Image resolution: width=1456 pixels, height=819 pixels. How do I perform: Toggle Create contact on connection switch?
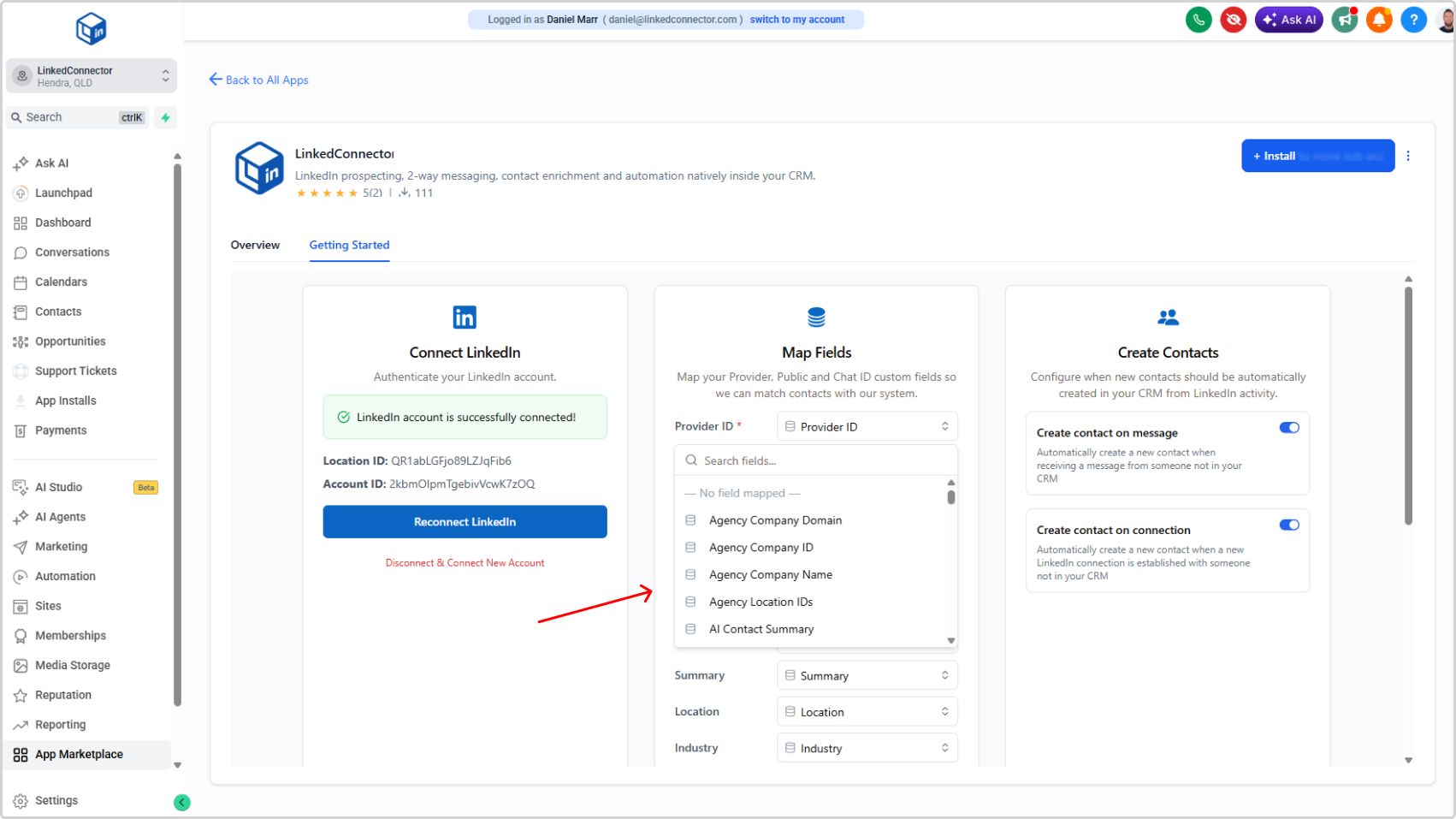1289,525
